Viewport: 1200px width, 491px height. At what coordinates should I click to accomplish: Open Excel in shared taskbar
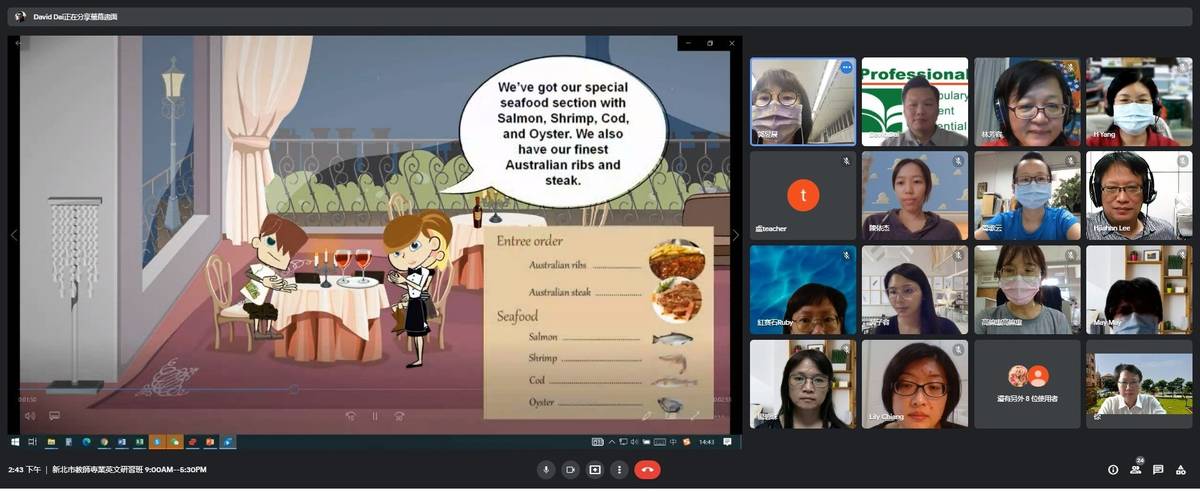[139, 441]
